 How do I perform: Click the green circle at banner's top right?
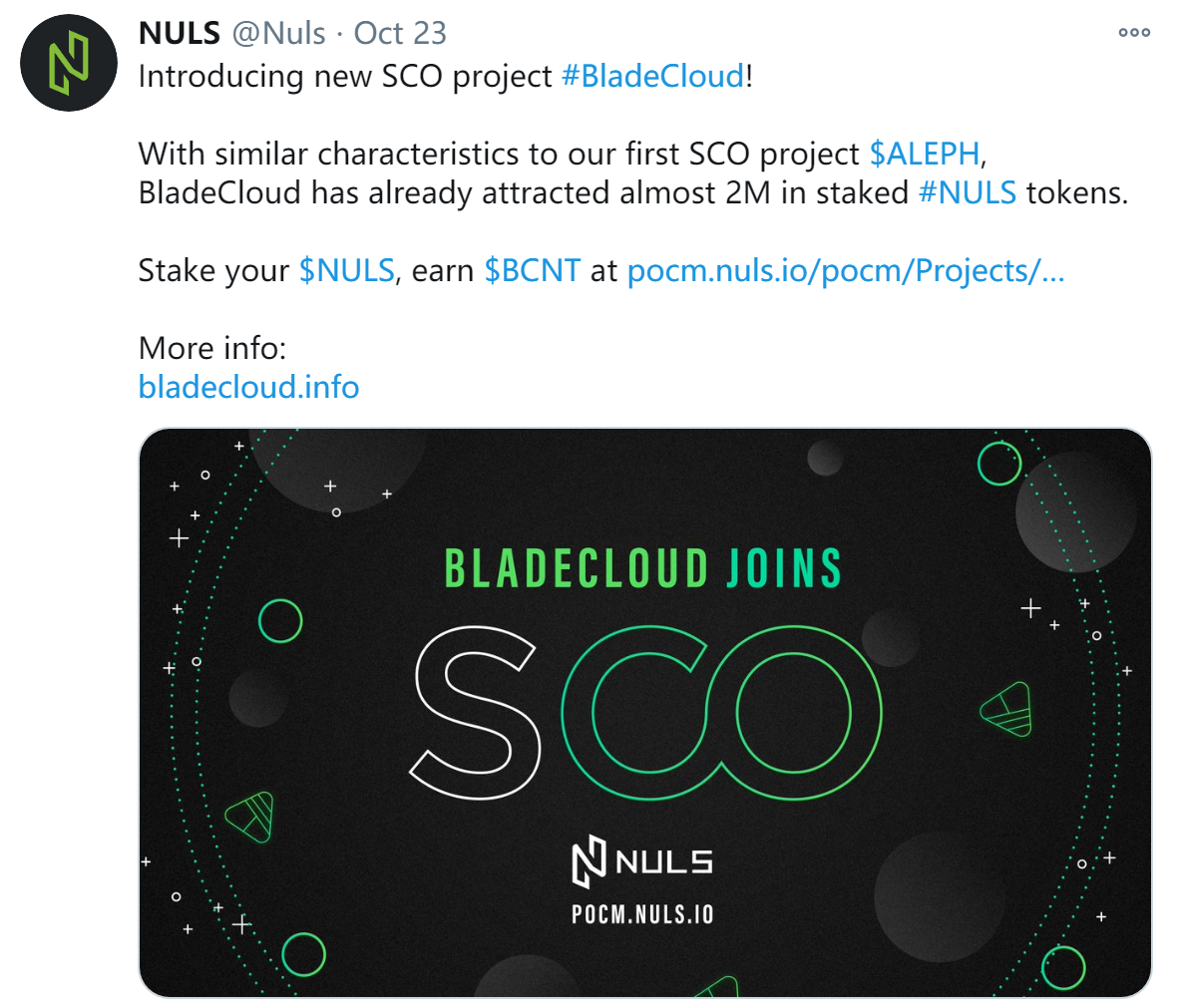(x=998, y=464)
